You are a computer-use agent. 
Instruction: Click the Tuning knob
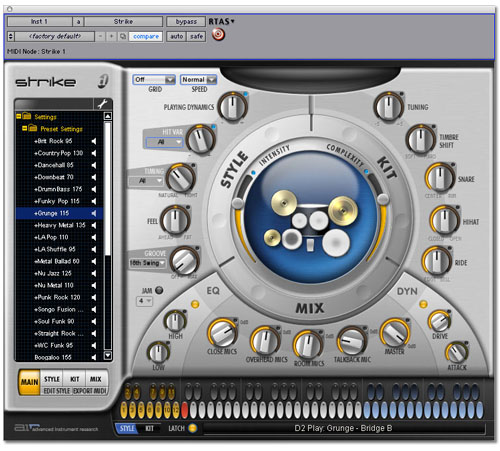coord(388,107)
